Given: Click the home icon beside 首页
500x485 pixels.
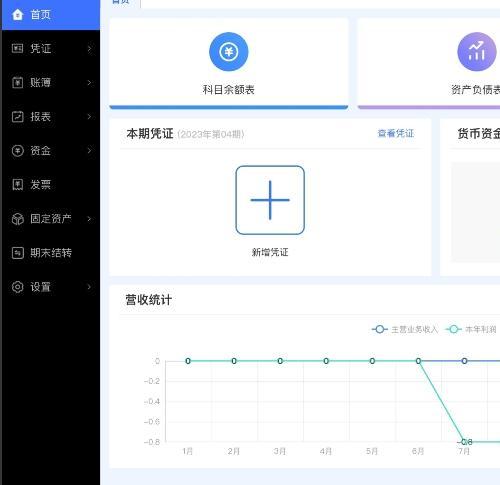Looking at the screenshot, I should pos(17,15).
